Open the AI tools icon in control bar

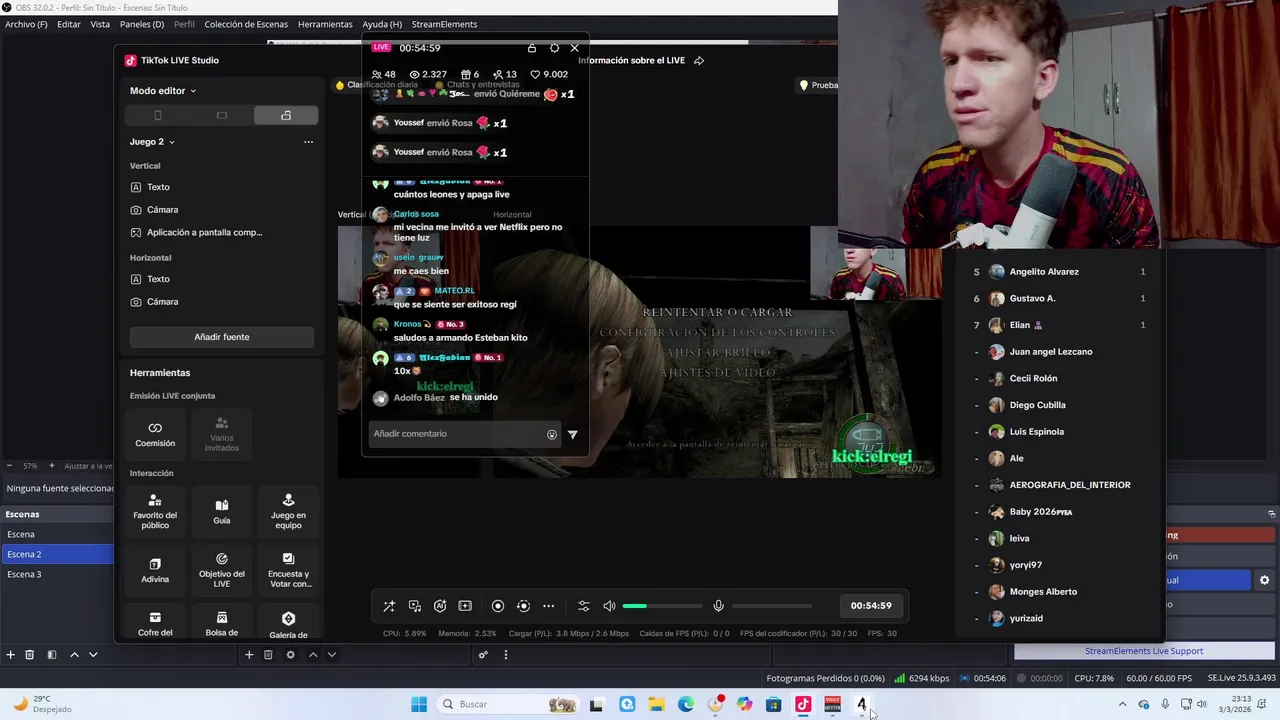[x=440, y=606]
